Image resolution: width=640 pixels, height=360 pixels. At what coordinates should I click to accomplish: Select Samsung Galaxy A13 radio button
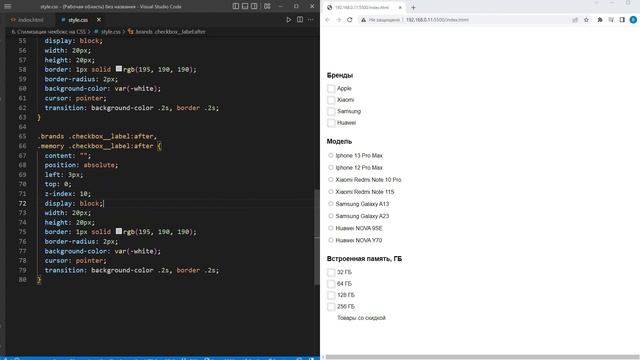coord(331,204)
